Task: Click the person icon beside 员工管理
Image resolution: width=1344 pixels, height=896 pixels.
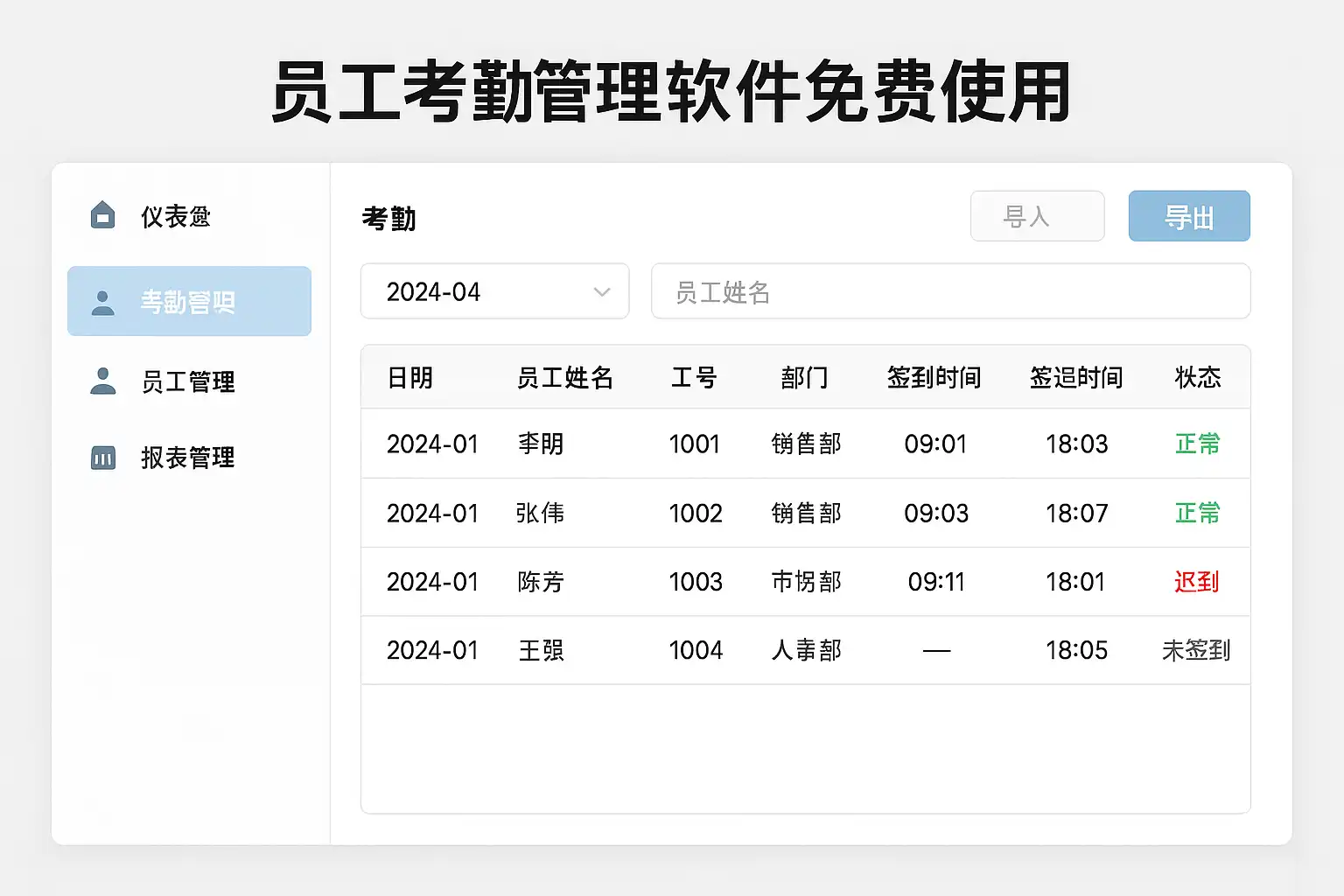Action: pos(103,381)
